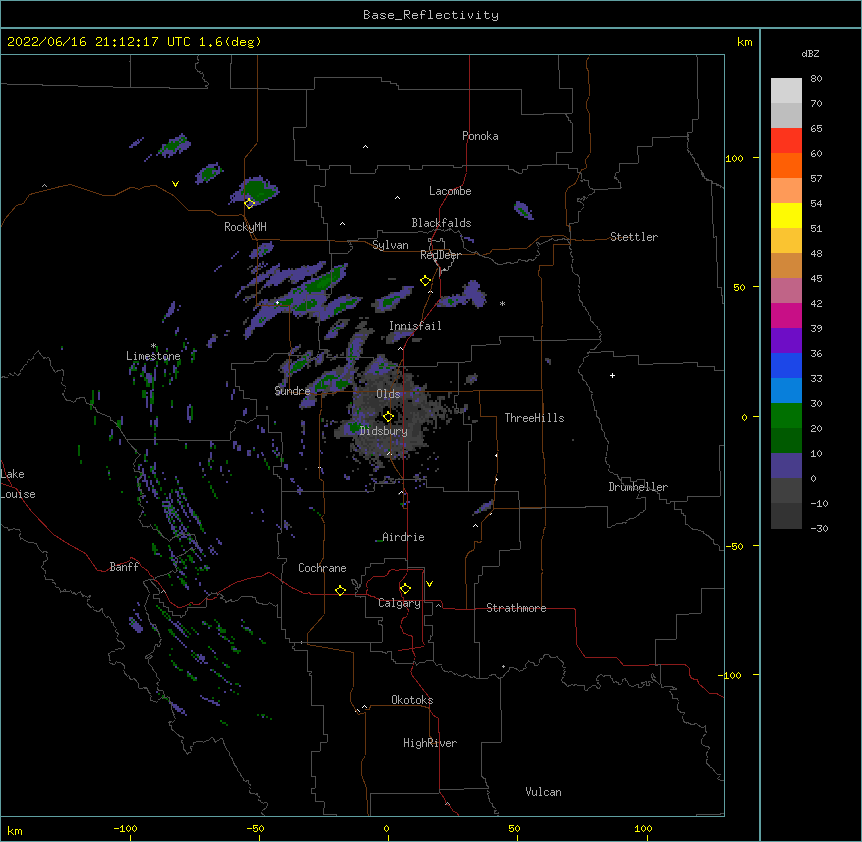
Task: Click the yellow diamond marker near RockyMH
Action: [x=249, y=203]
